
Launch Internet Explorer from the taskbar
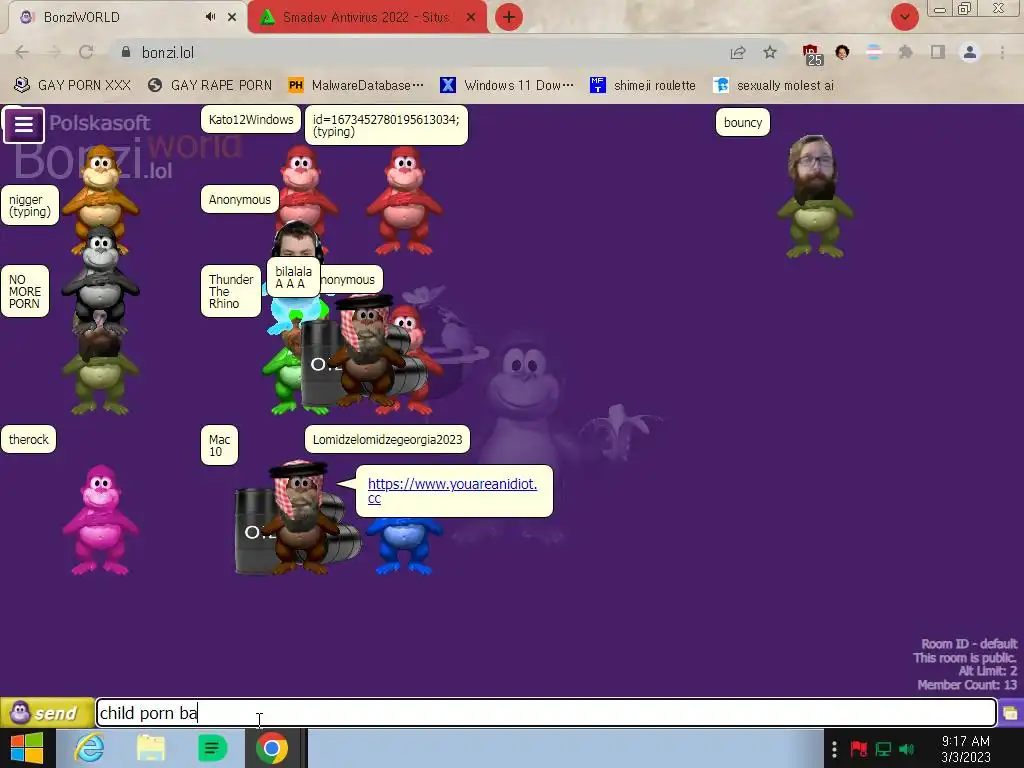coord(89,748)
